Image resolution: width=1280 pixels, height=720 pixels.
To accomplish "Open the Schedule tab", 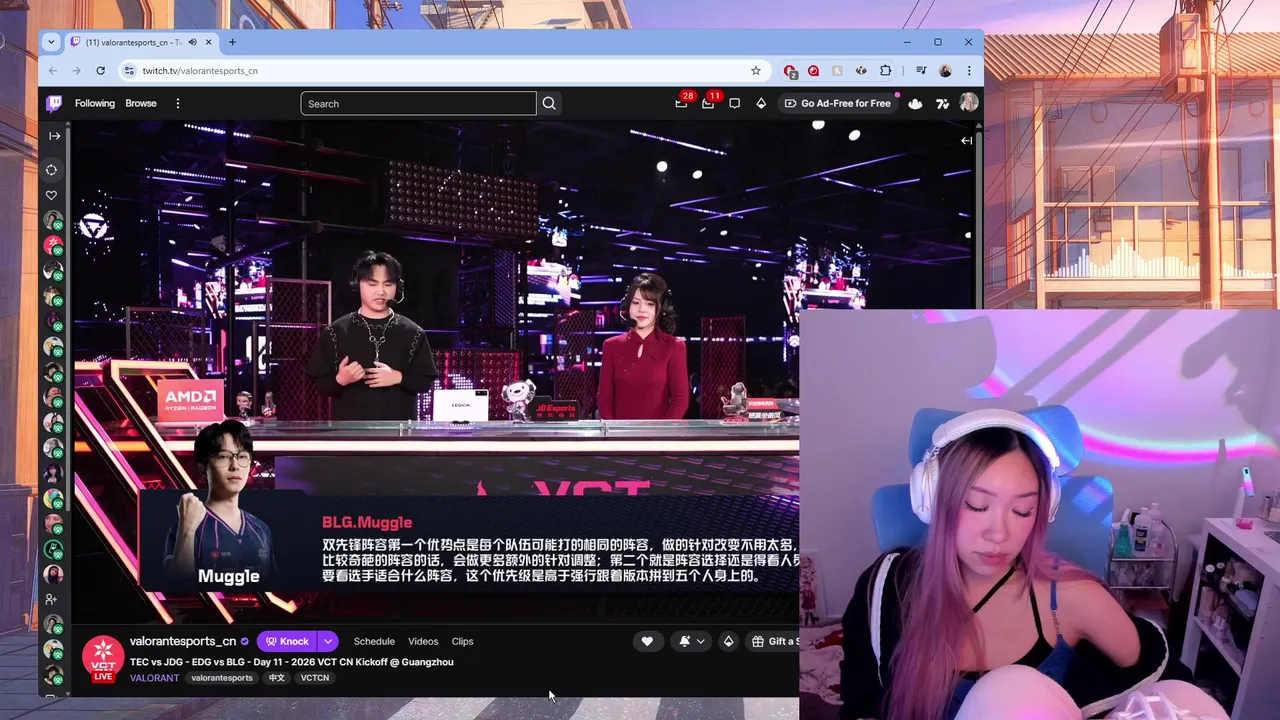I will pos(374,641).
